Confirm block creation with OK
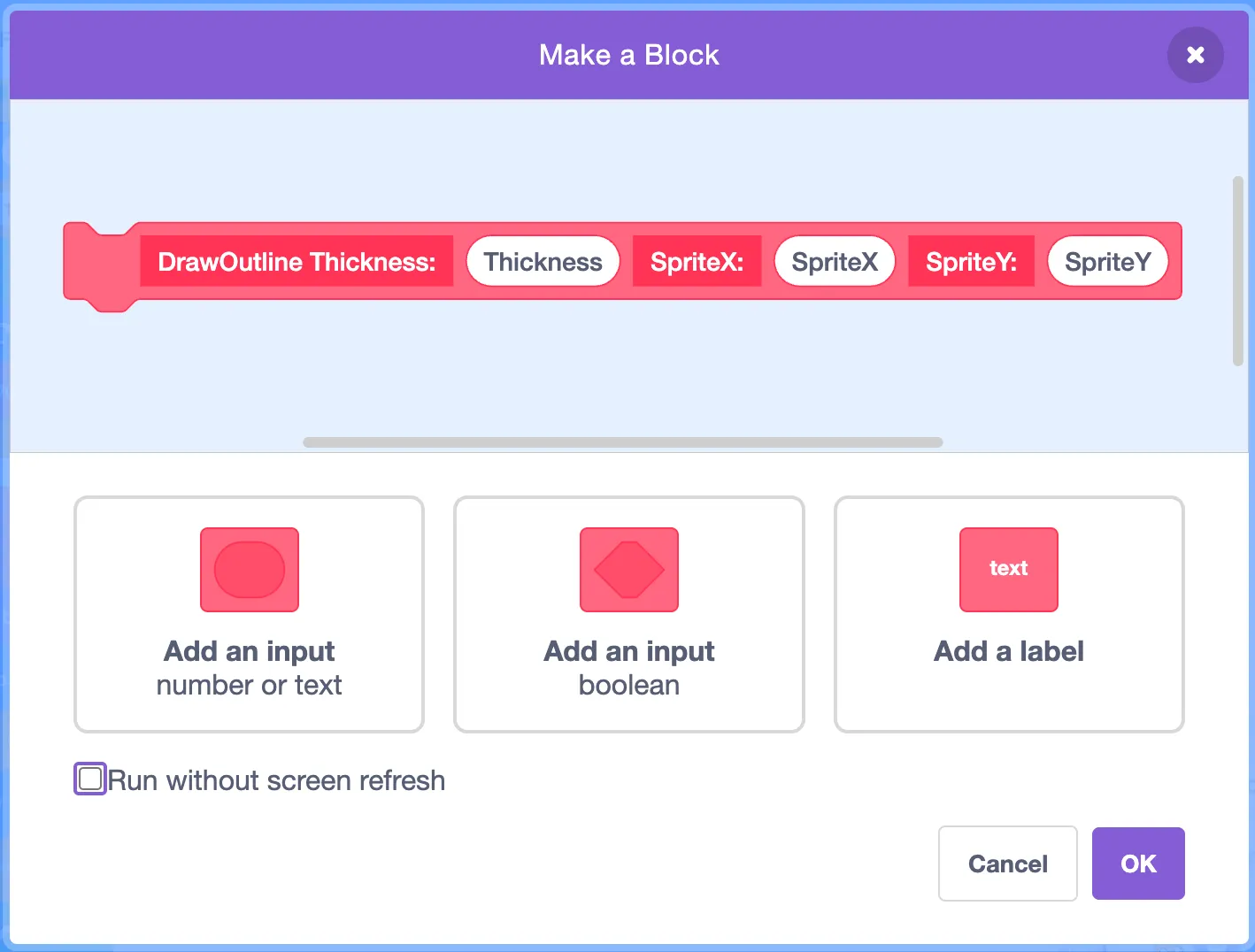 (1138, 864)
